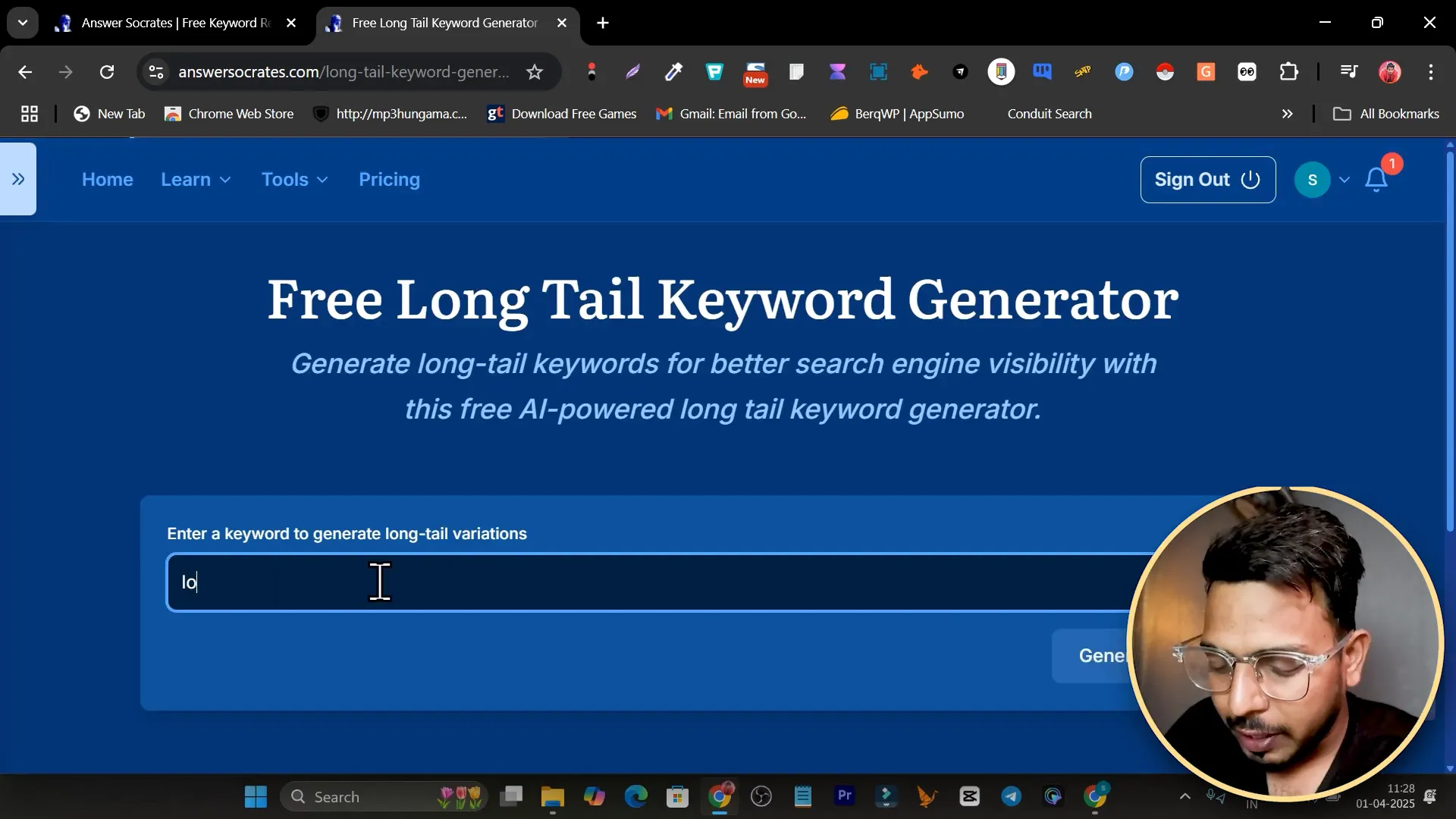Open the Chrome apps grid icon
This screenshot has width=1456, height=819.
[x=30, y=114]
